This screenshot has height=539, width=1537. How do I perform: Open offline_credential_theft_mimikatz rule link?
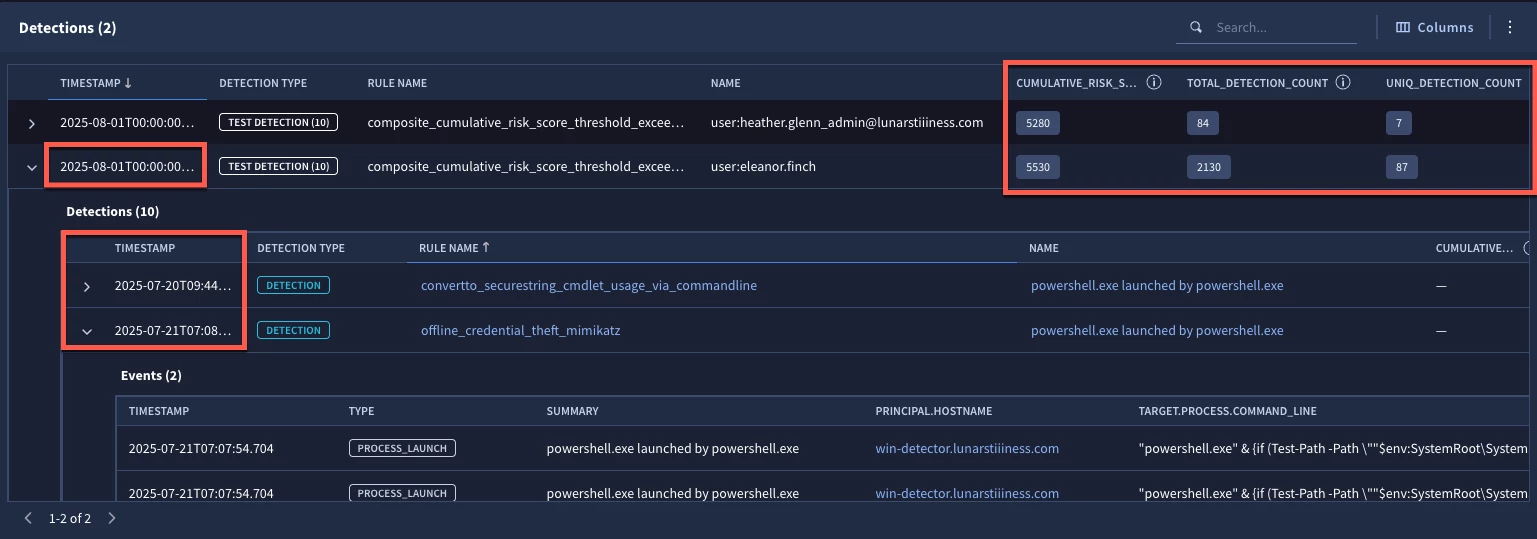521,331
